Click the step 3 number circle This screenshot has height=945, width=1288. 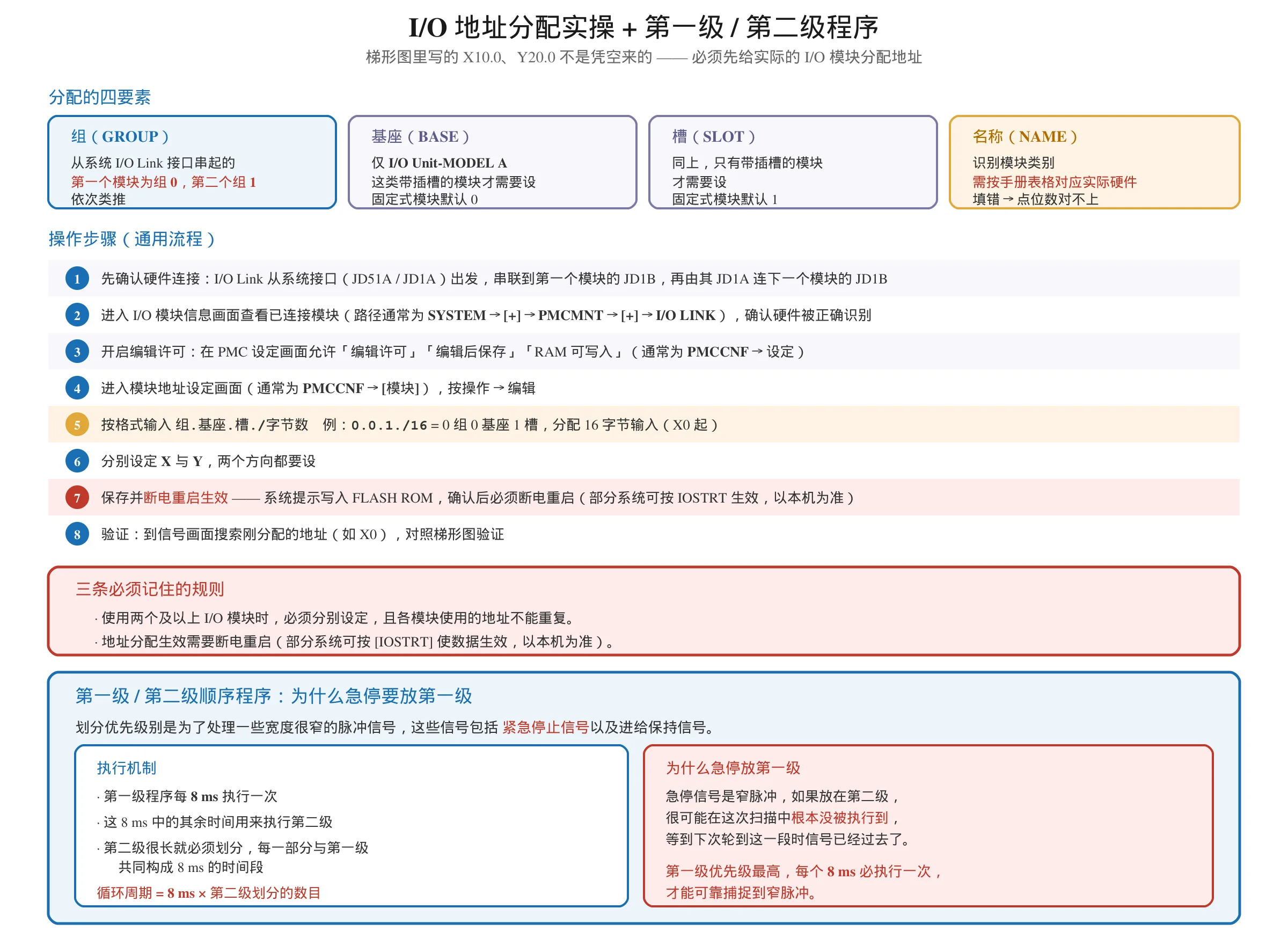click(77, 352)
